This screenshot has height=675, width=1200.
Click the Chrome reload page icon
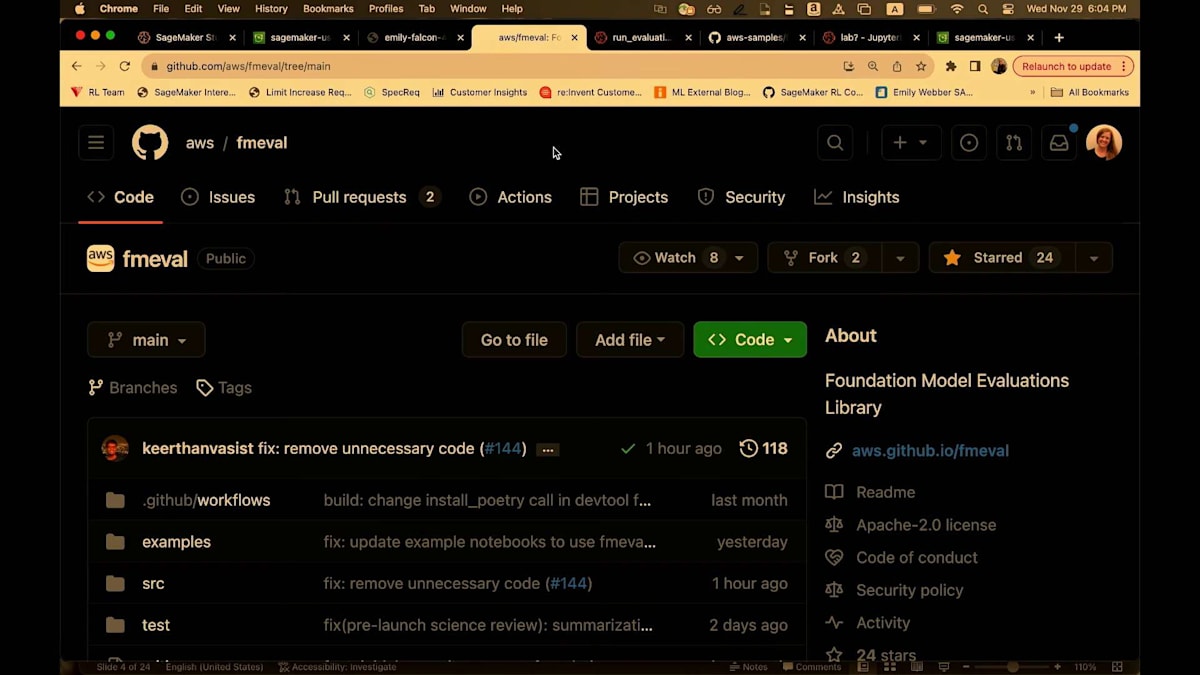click(125, 66)
